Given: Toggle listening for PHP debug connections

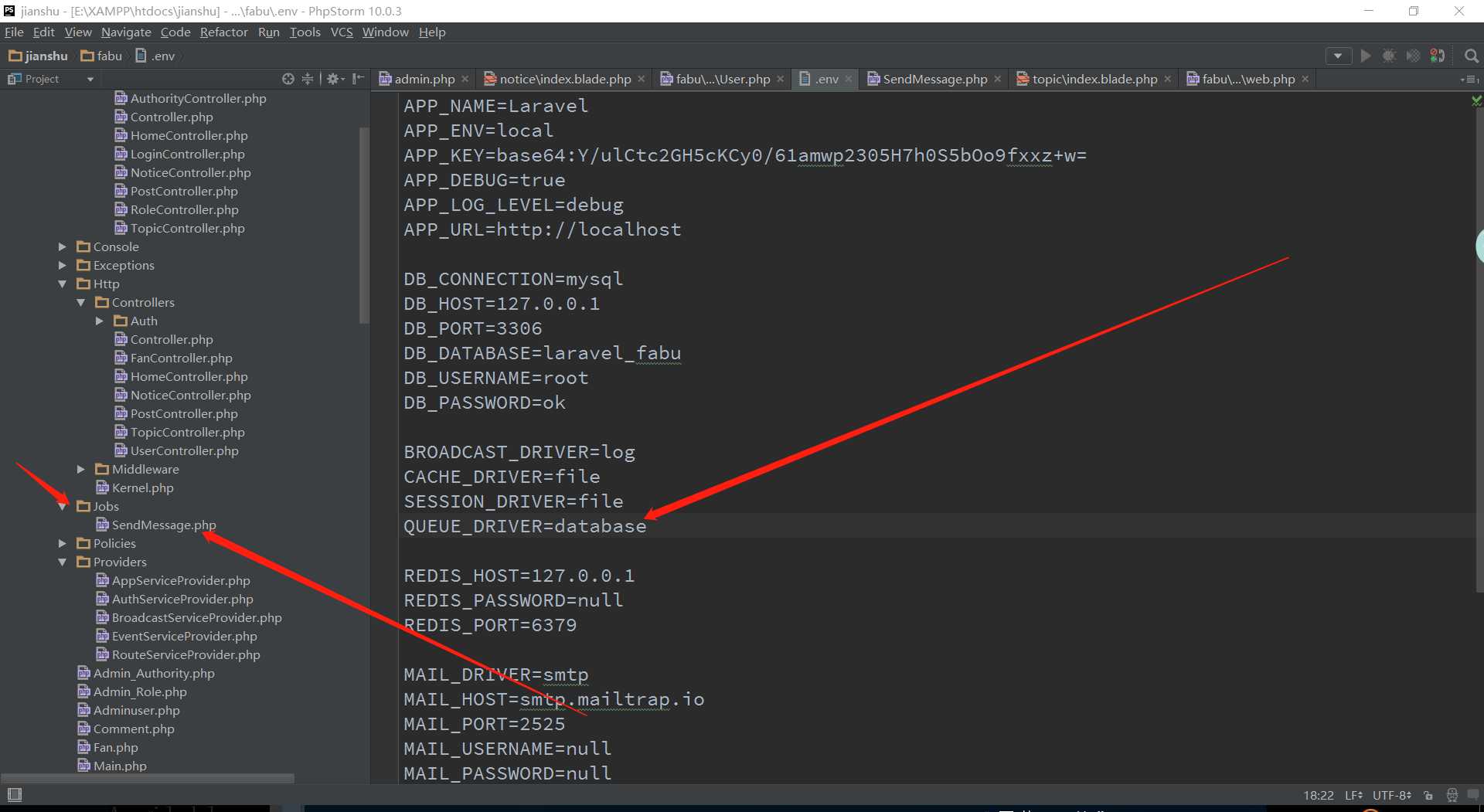Looking at the screenshot, I should point(1438,56).
